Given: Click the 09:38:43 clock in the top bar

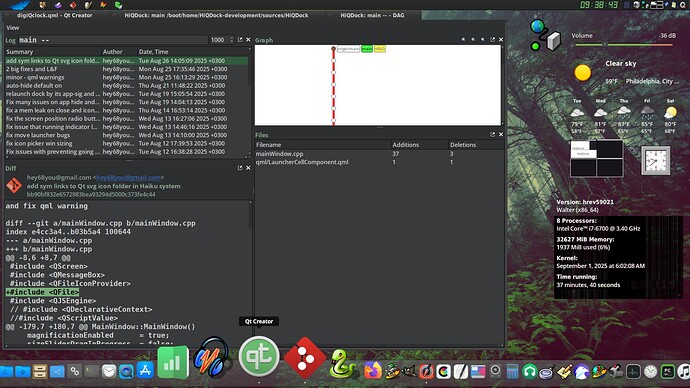Looking at the screenshot, I should point(599,5).
